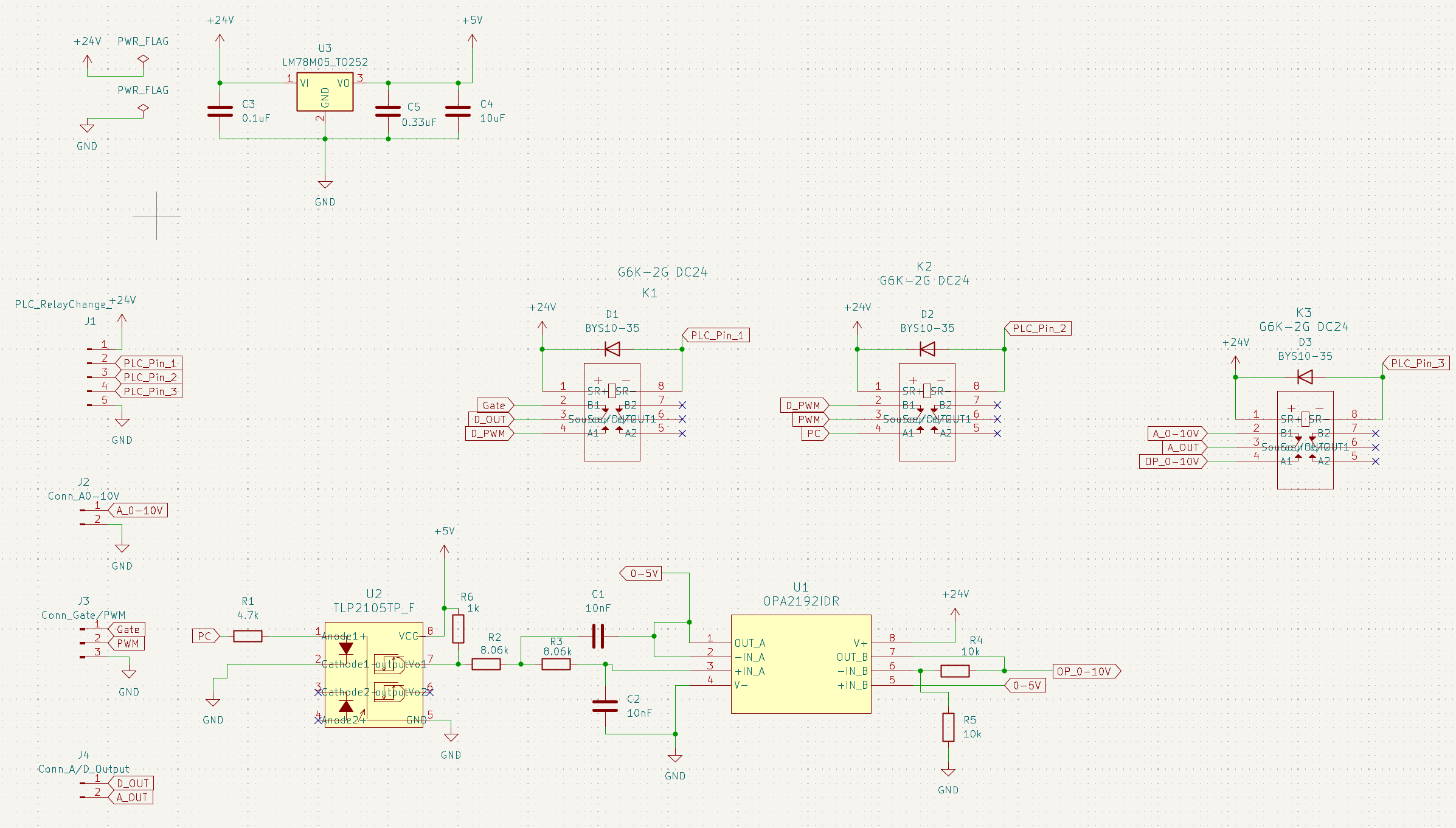
Task: Click the OPA2192IDR op-amp U1 body
Action: tap(800, 664)
